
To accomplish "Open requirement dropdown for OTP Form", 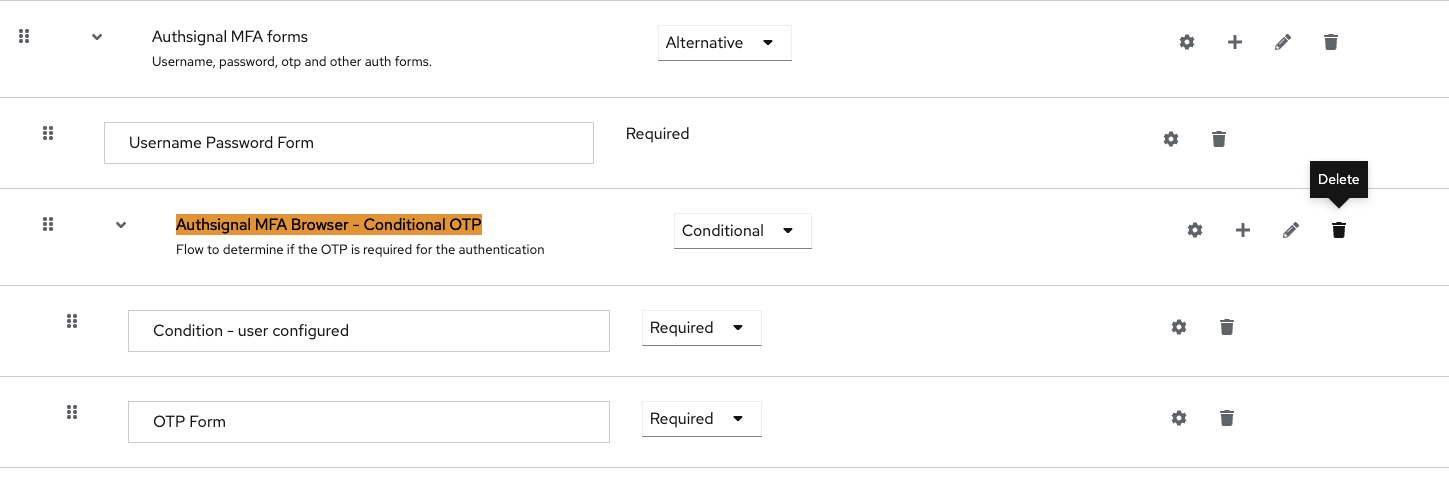I will [702, 419].
